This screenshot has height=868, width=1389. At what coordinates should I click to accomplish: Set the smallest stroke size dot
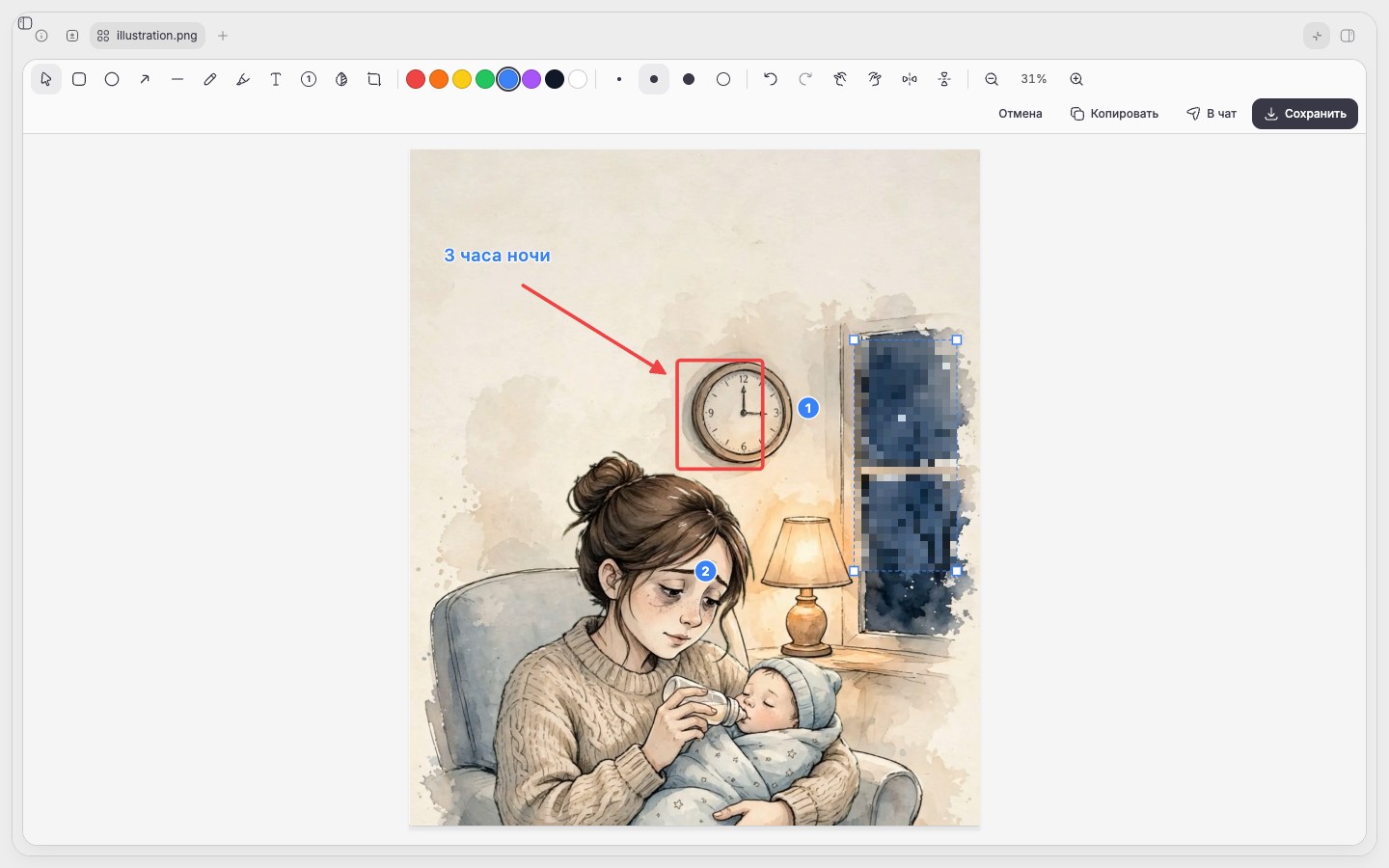pos(619,79)
